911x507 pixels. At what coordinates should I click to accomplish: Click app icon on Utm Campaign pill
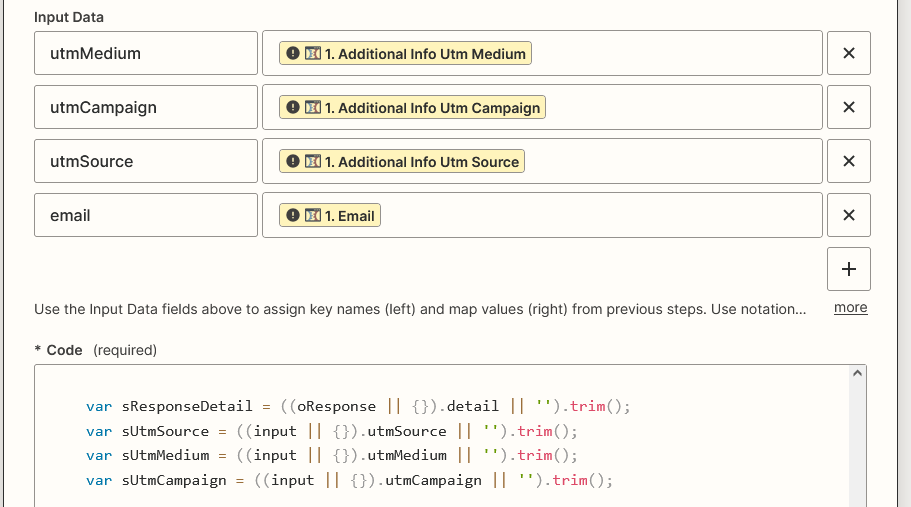313,107
